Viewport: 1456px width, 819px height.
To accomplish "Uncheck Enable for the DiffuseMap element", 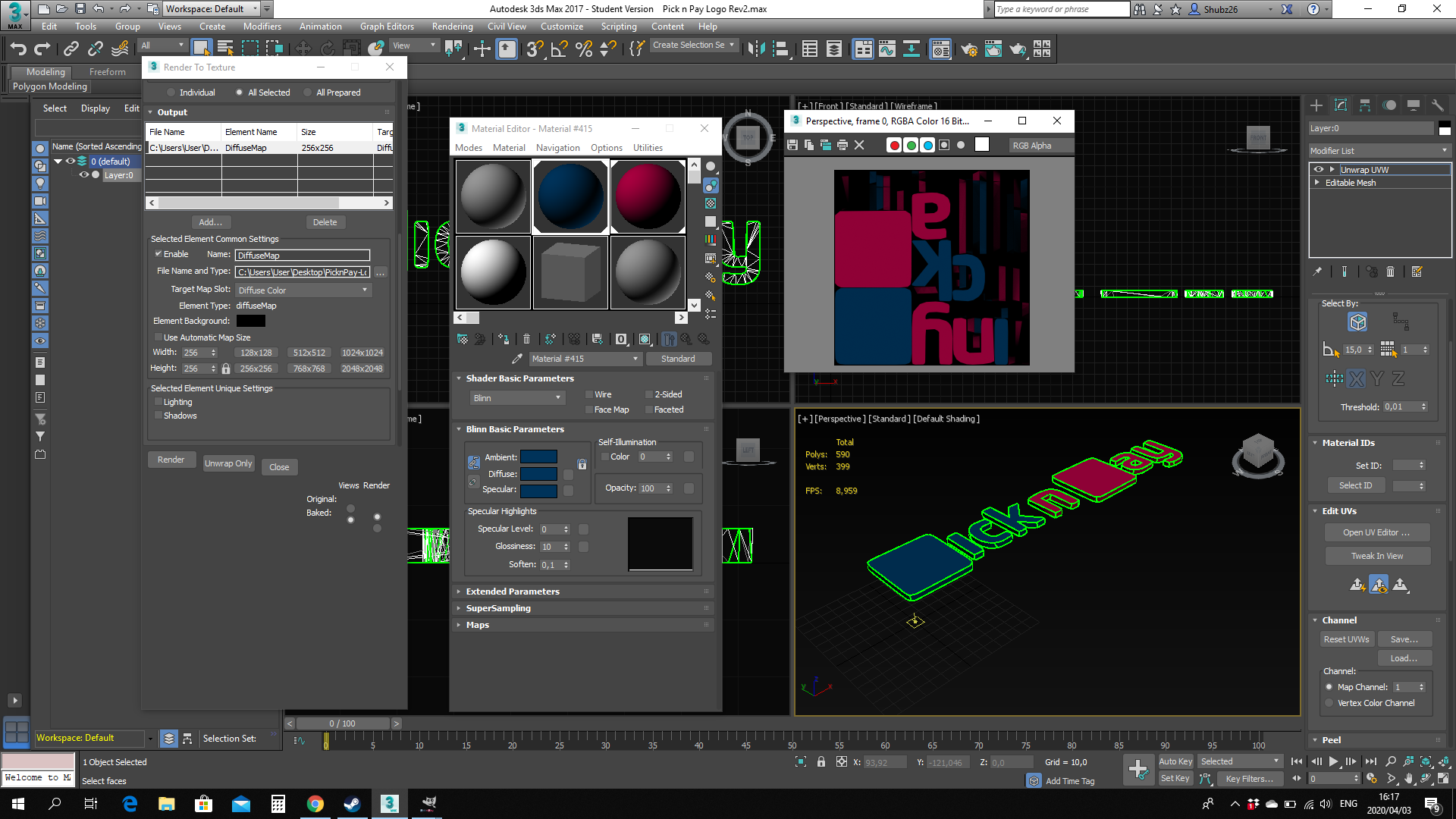I will coord(158,254).
